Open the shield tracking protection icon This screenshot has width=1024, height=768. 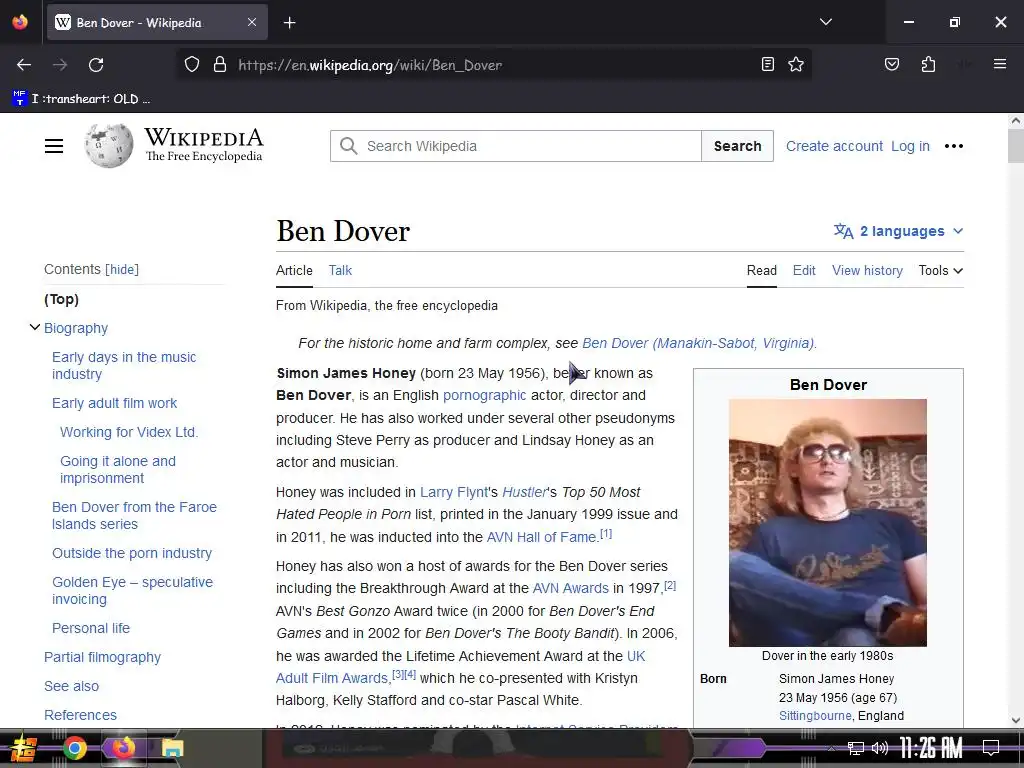click(191, 65)
